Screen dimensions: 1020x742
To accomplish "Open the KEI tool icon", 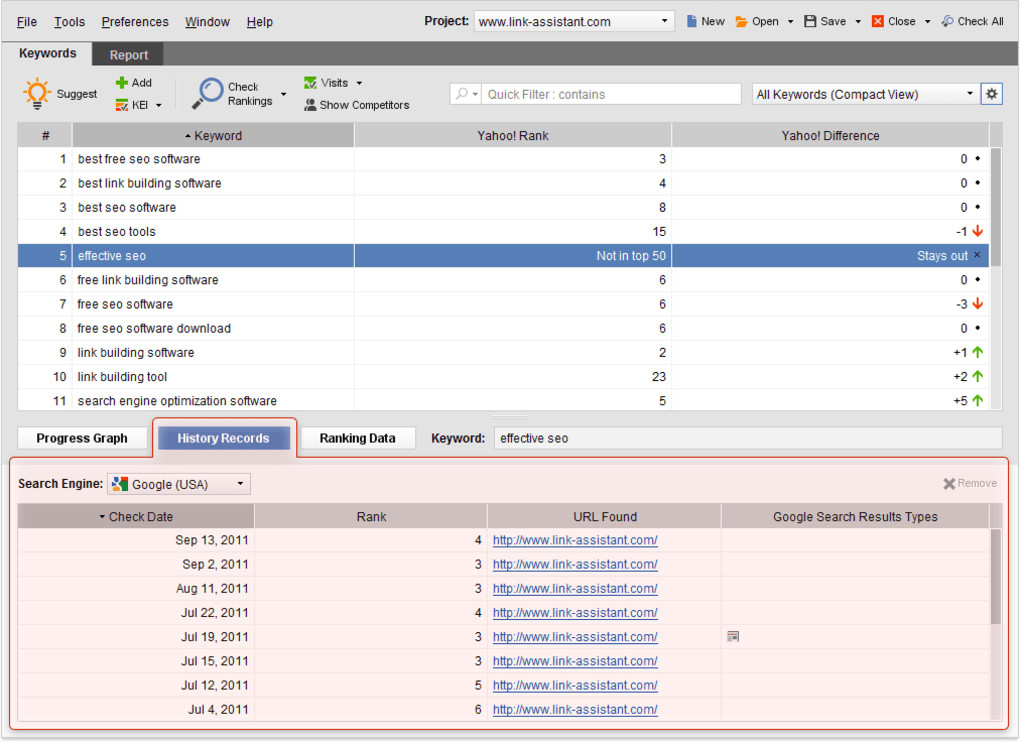I will 122,105.
